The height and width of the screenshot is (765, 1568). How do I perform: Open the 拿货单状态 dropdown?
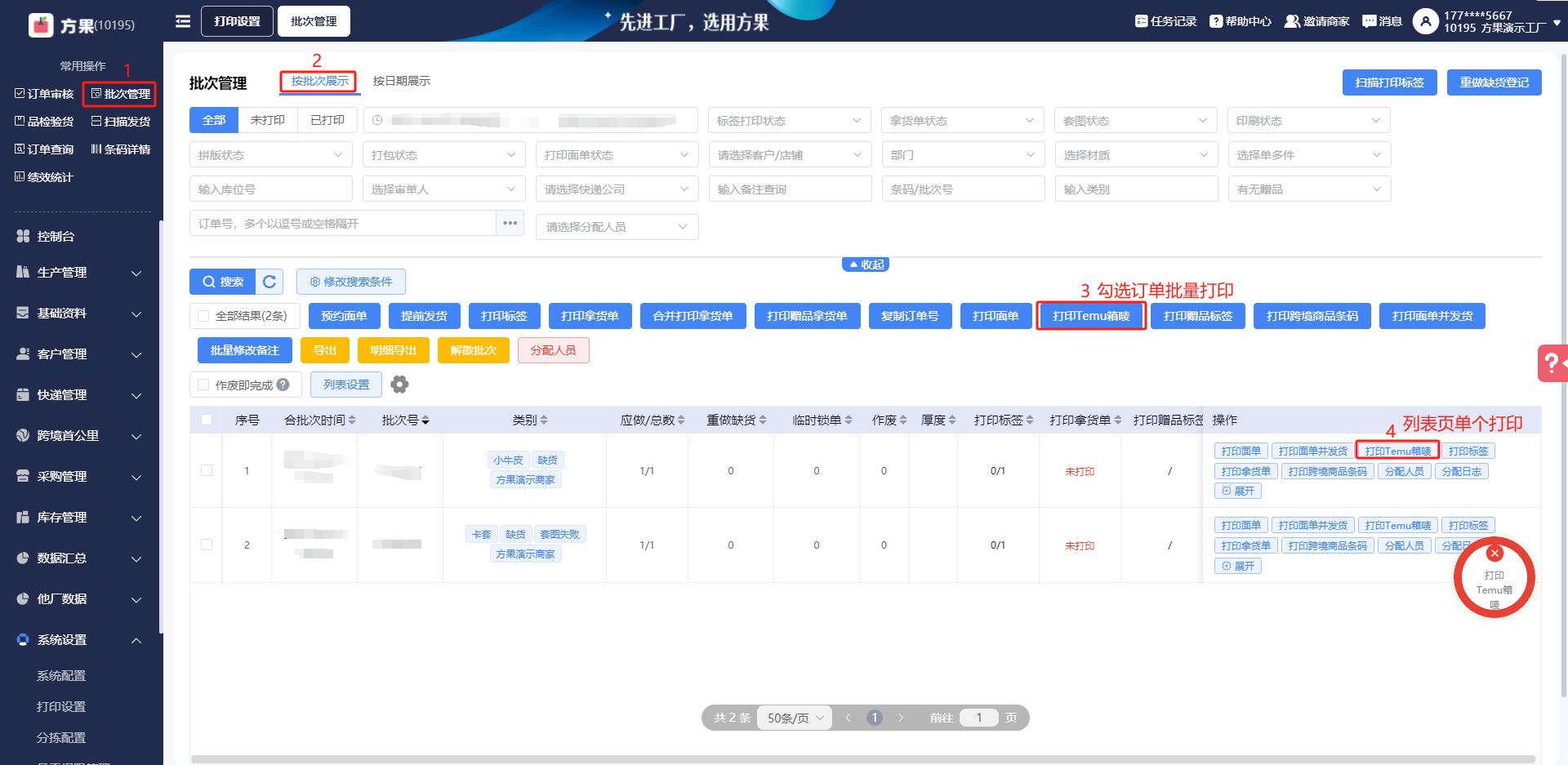pos(963,121)
